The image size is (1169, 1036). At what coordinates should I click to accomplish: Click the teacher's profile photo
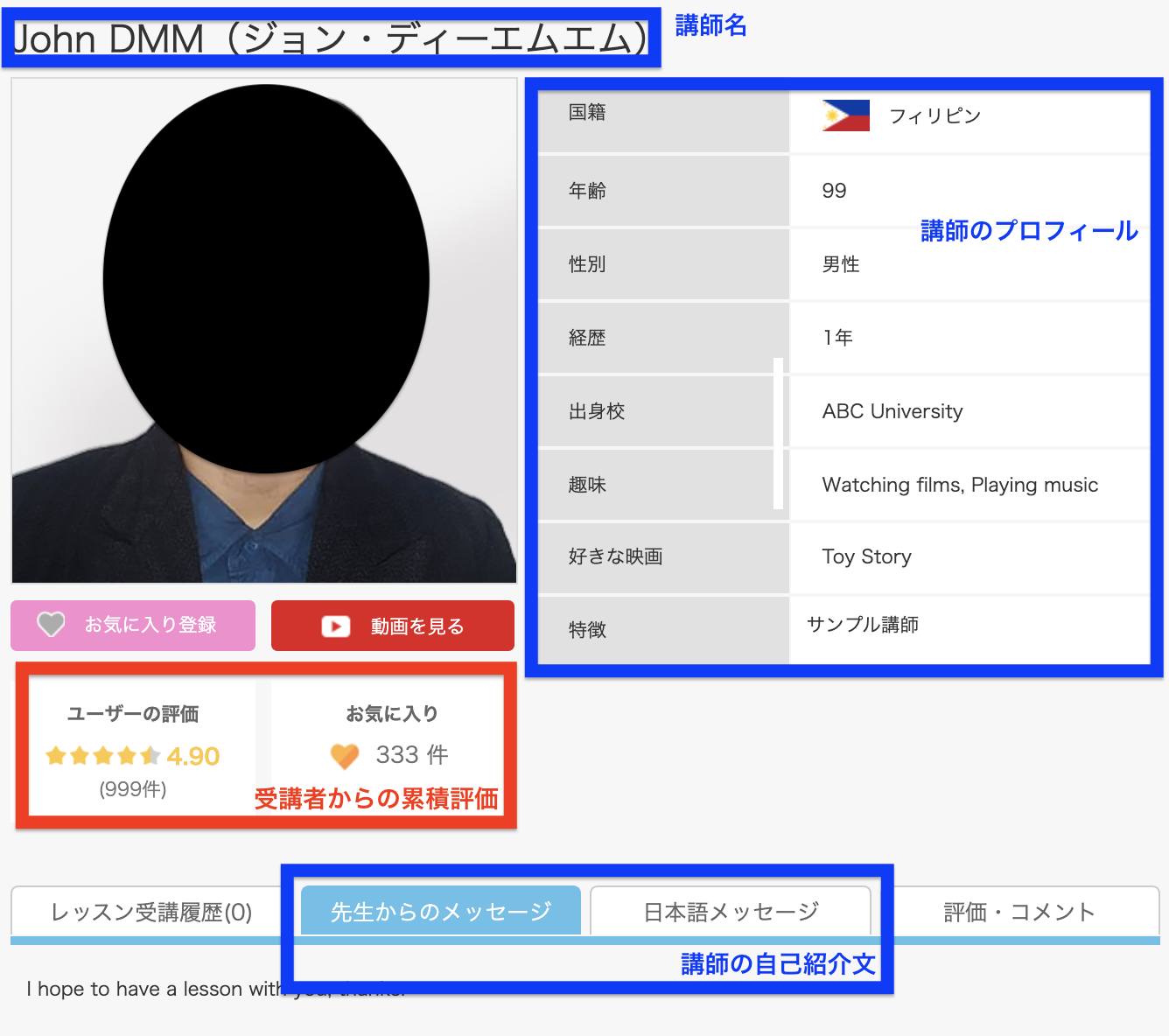(262, 330)
